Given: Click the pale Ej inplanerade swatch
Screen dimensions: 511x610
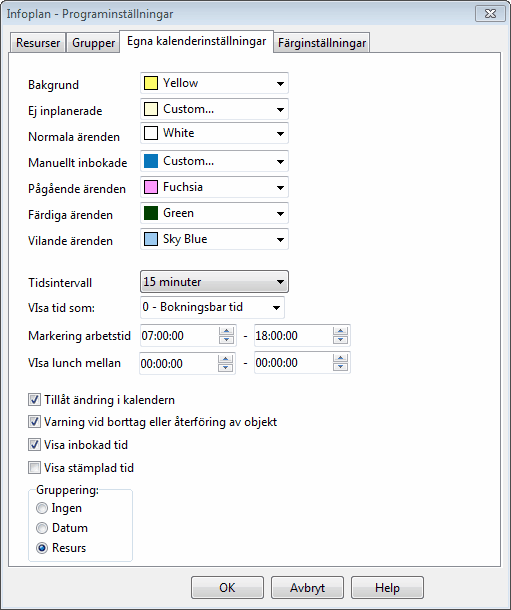Looking at the screenshot, I should point(151,109).
